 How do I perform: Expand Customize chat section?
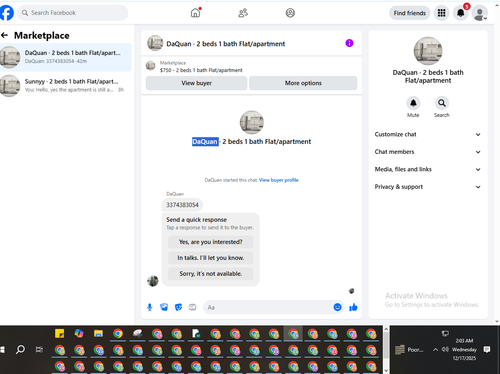(428, 134)
